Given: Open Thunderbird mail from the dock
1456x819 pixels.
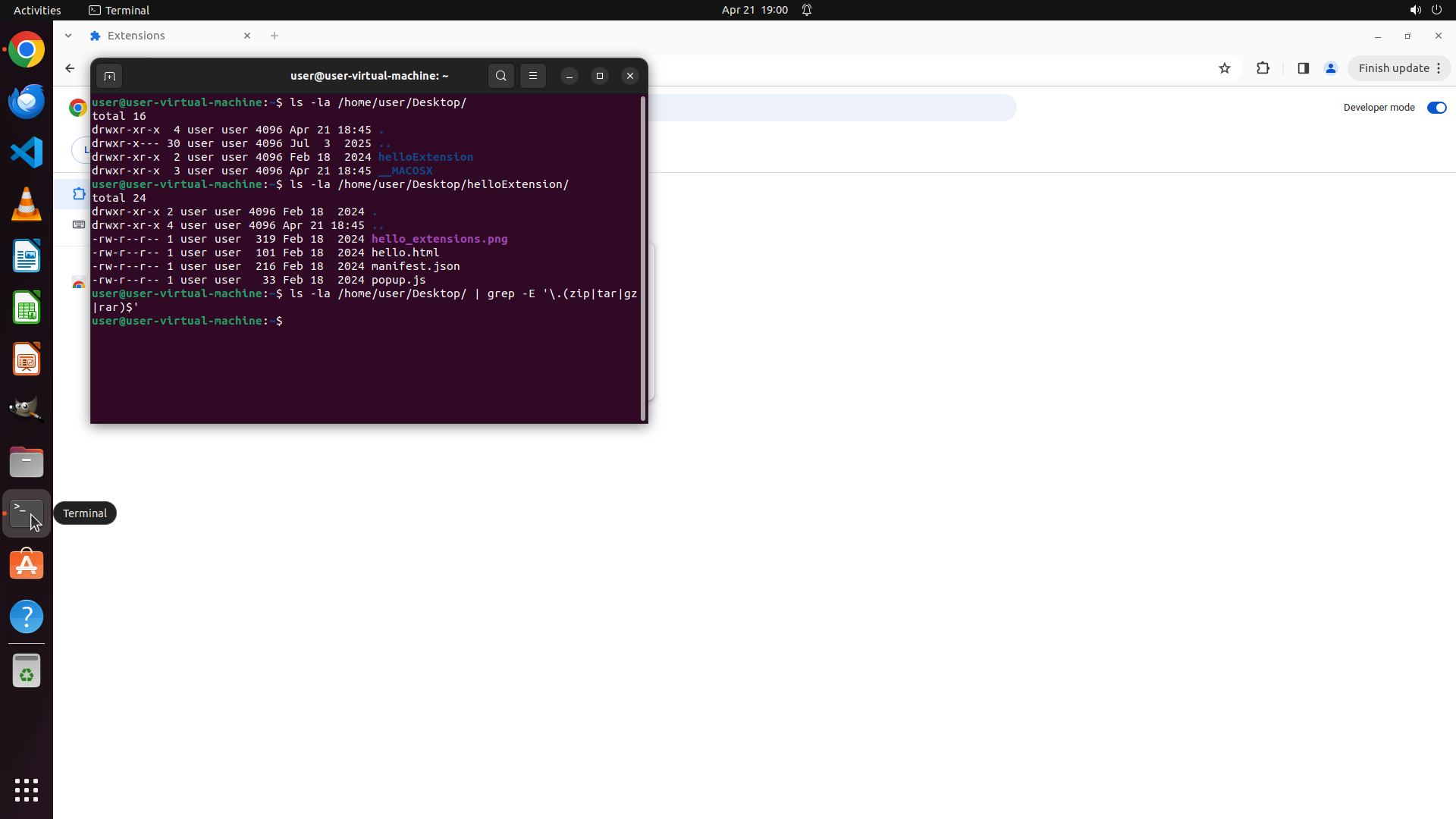Looking at the screenshot, I should [x=27, y=101].
